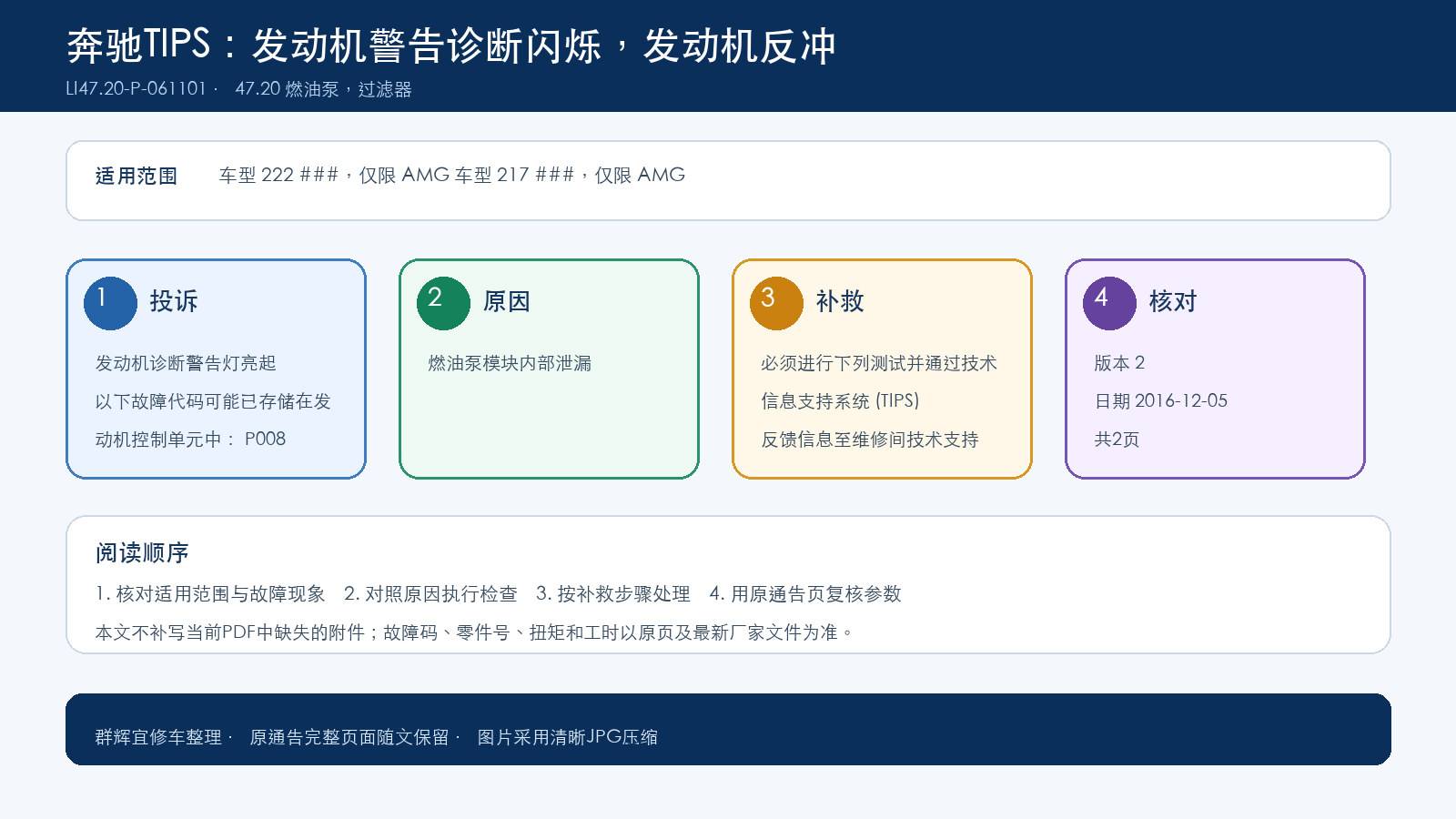Click step 3. 按补救步骤处理
The width and height of the screenshot is (1456, 819).
613,594
